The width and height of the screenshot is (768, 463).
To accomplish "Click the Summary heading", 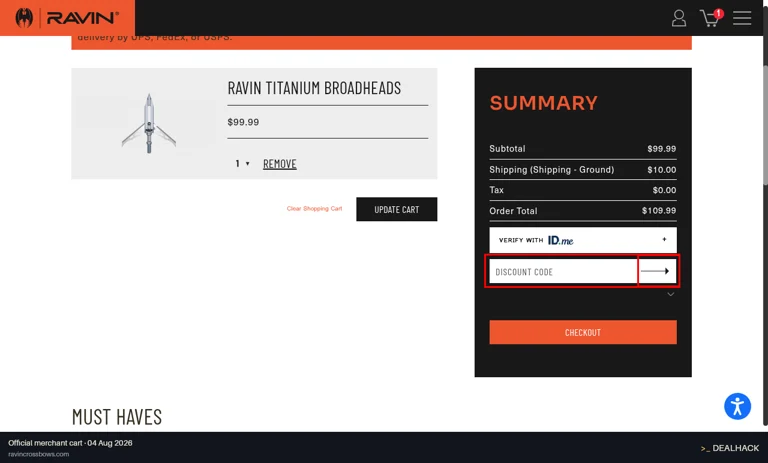I will (x=543, y=103).
